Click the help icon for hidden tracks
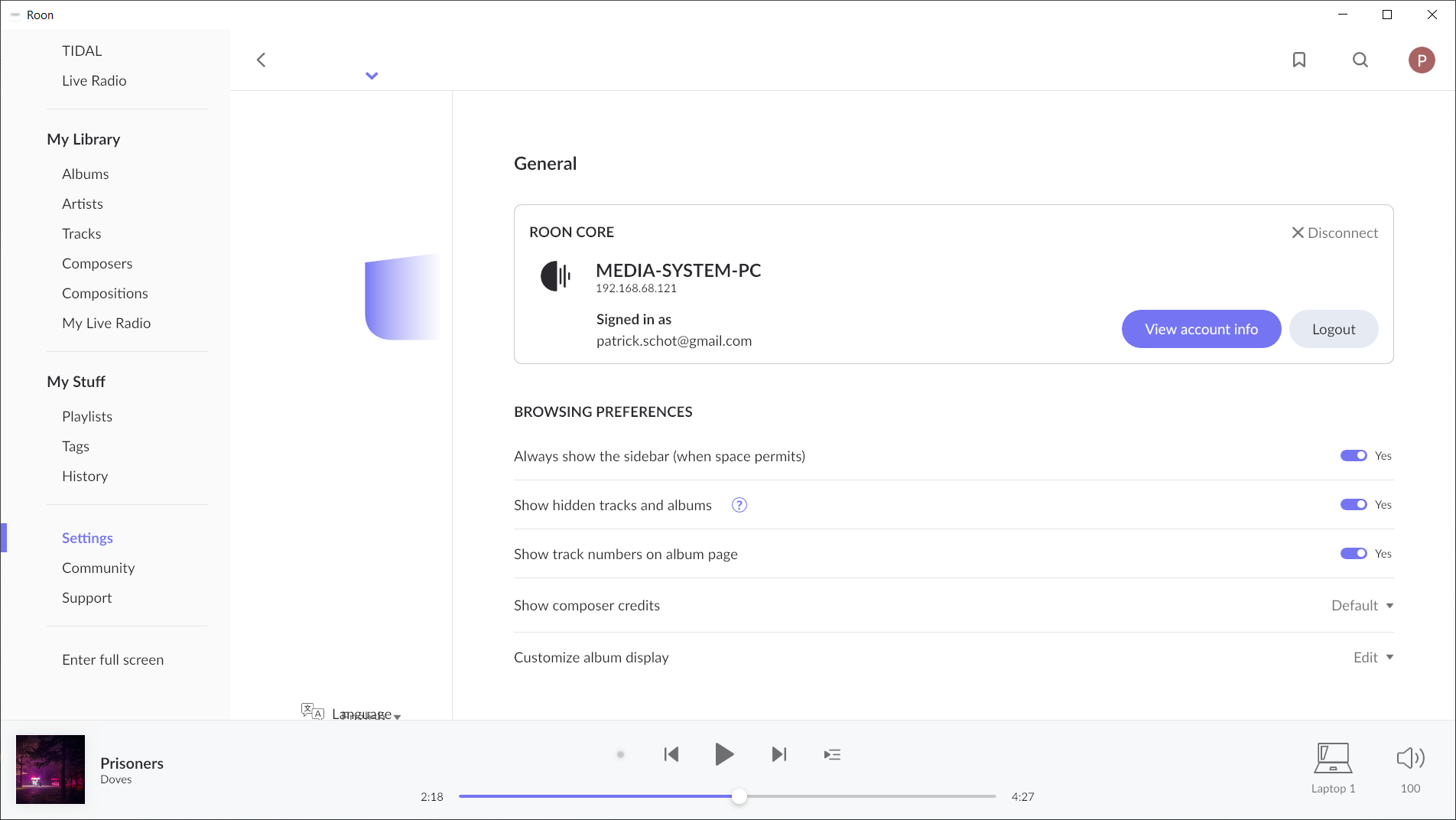The image size is (1456, 820). (739, 505)
